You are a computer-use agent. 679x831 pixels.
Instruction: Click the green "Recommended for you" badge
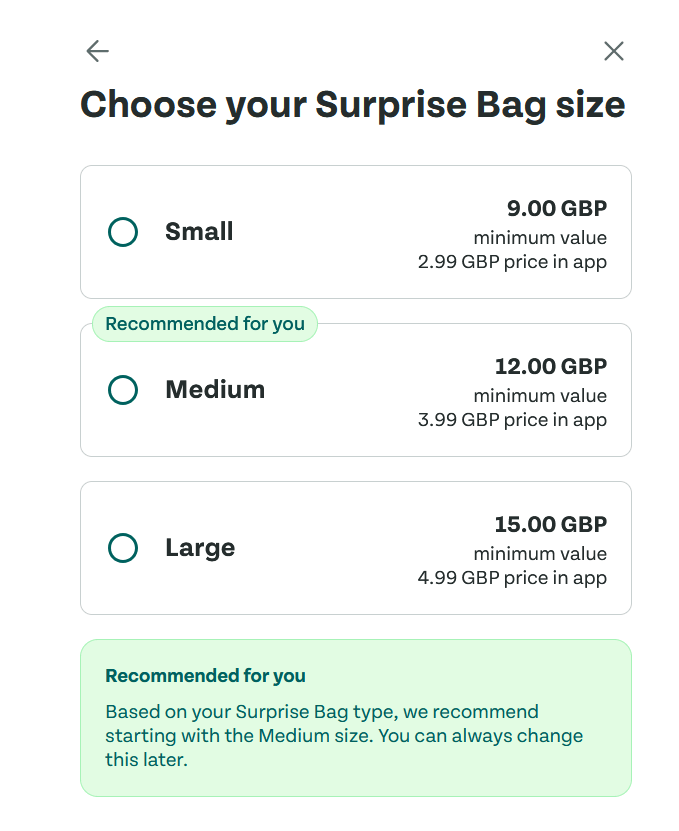(x=205, y=324)
